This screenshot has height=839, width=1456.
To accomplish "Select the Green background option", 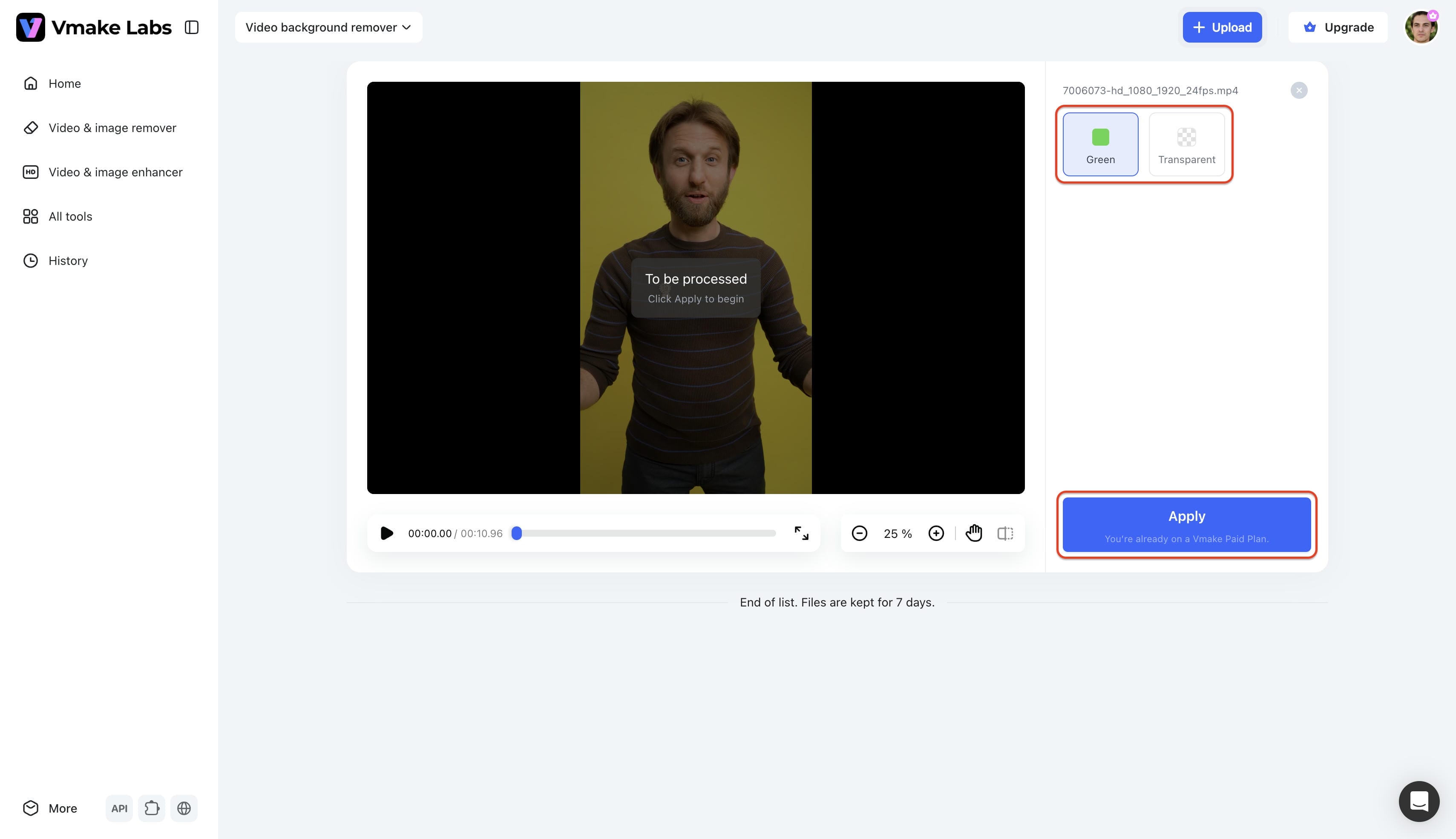I will point(1100,144).
